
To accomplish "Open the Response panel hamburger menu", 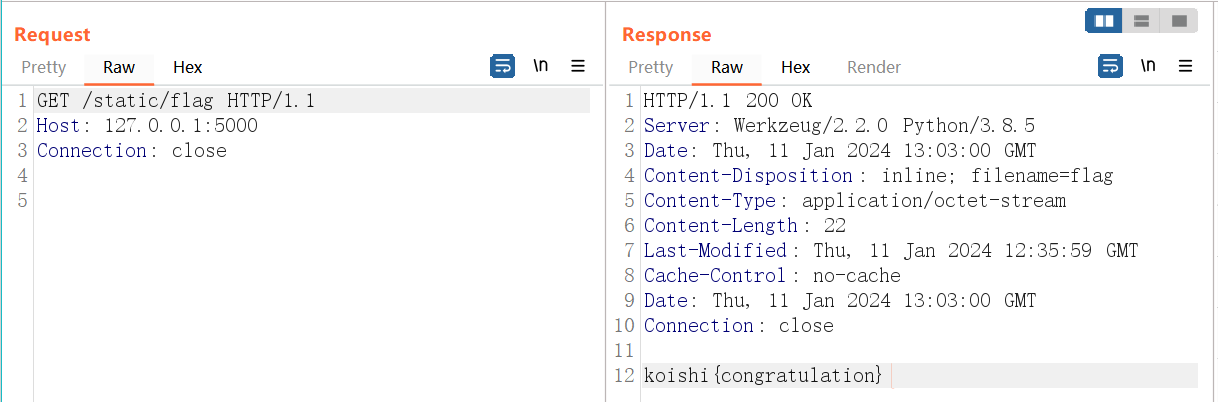I will (x=1186, y=67).
